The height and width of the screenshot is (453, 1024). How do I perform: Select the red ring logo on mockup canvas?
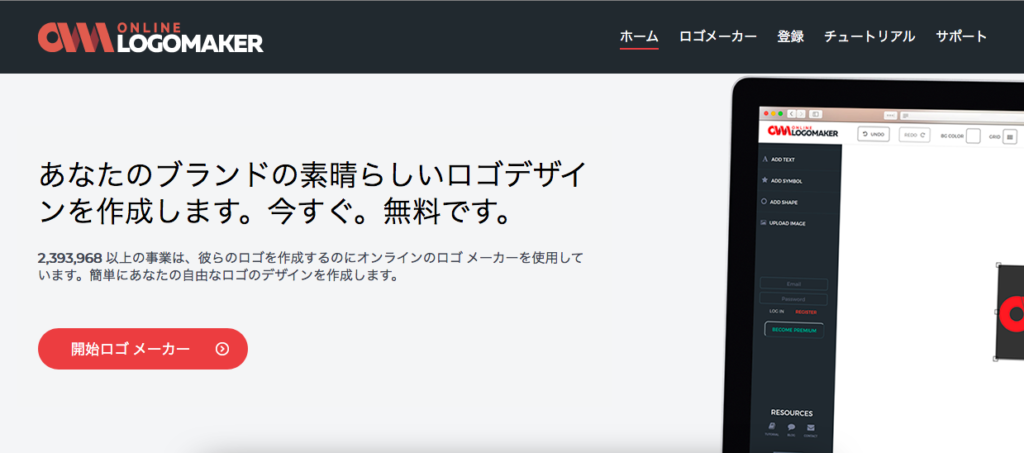(1013, 314)
